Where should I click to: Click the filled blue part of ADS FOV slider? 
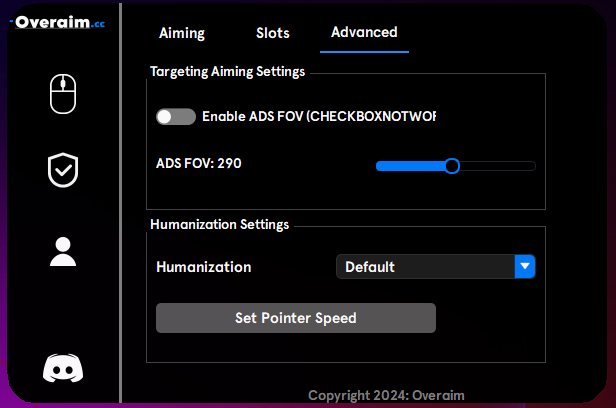click(x=410, y=166)
